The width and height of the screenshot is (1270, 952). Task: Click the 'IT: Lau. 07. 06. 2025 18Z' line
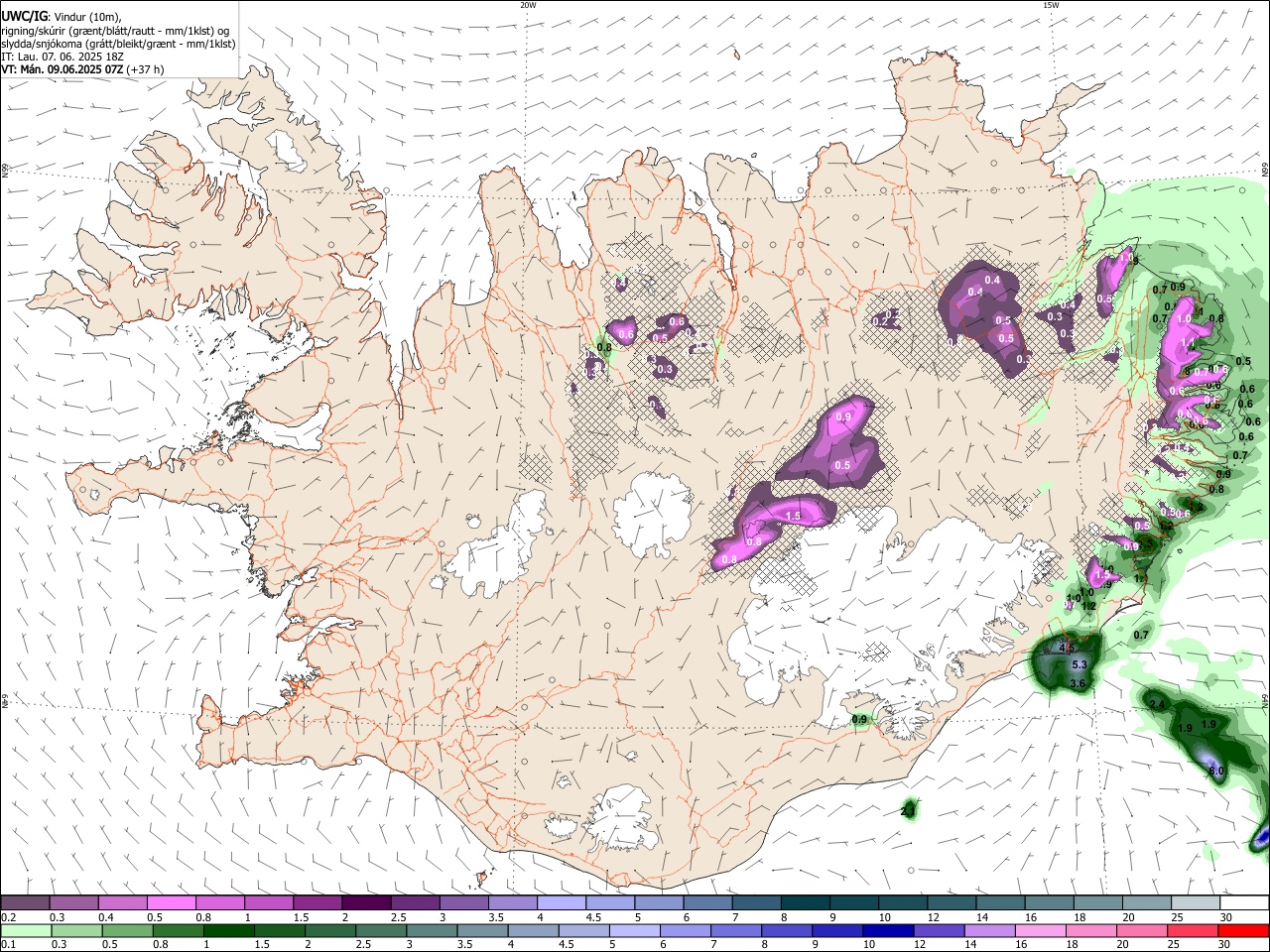coord(63,57)
